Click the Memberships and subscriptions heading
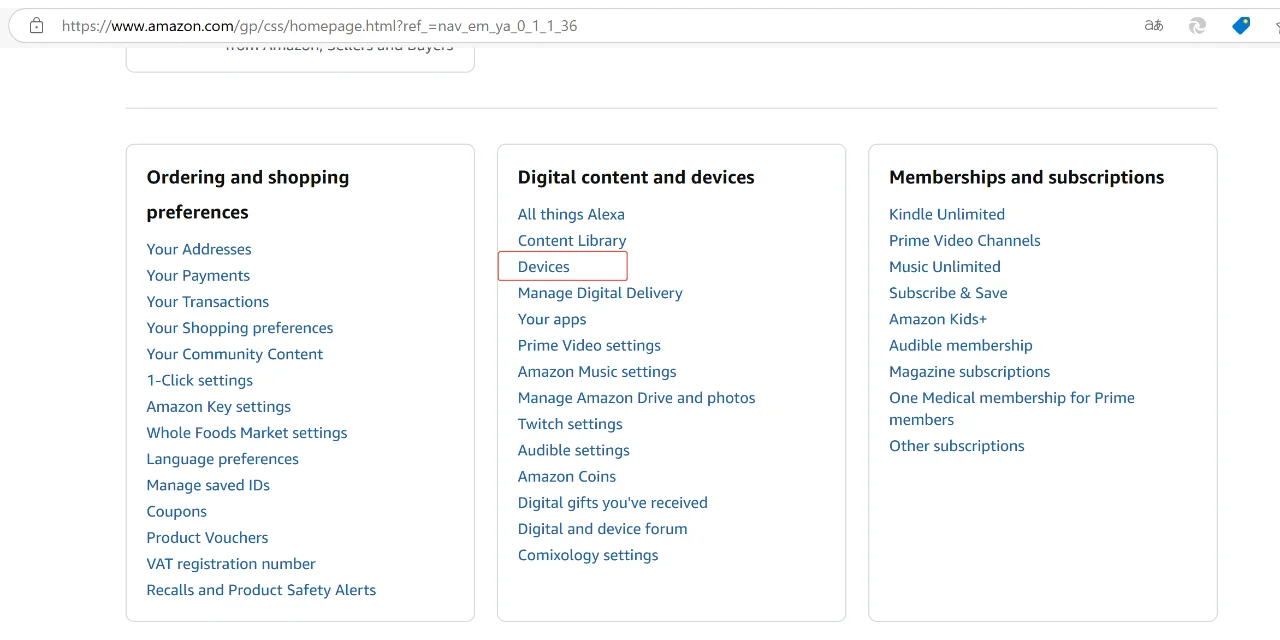The image size is (1280, 640). (x=1027, y=177)
